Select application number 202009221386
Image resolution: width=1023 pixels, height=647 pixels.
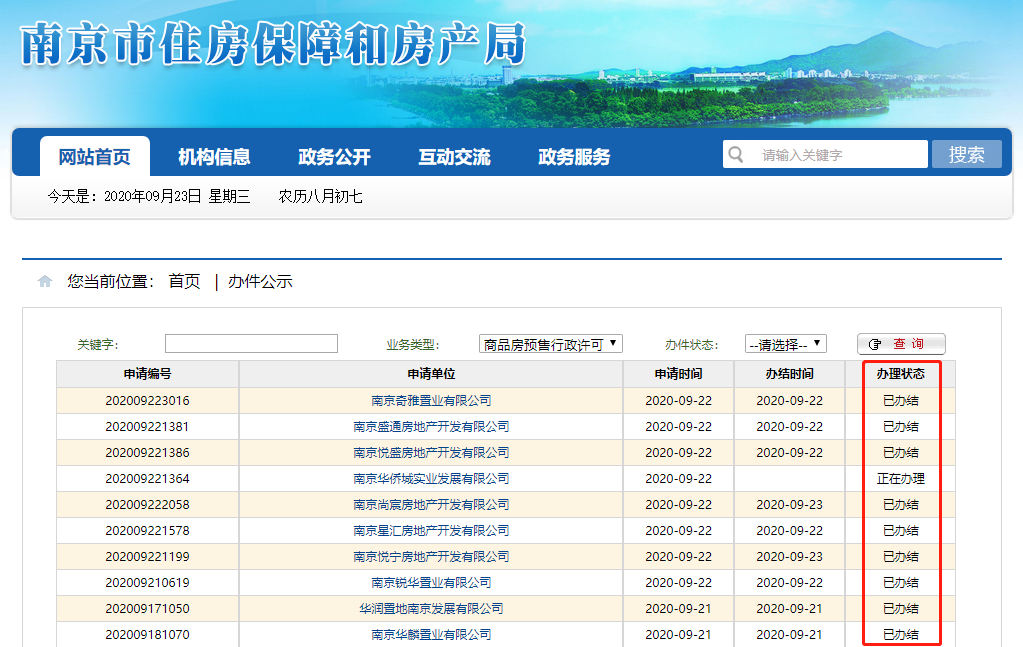[147, 453]
